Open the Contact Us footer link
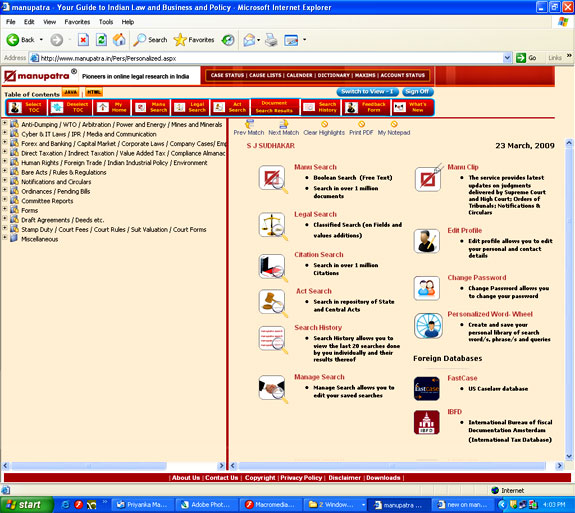Screen dimensions: 575x513 (221, 478)
